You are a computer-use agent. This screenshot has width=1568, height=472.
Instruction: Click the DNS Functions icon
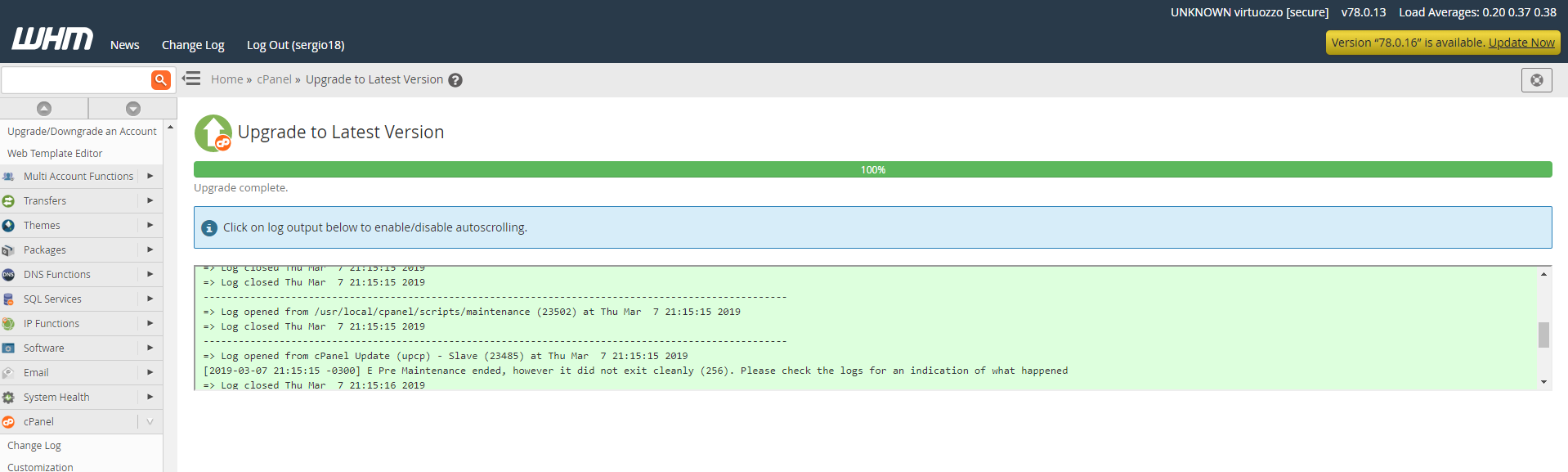point(8,275)
